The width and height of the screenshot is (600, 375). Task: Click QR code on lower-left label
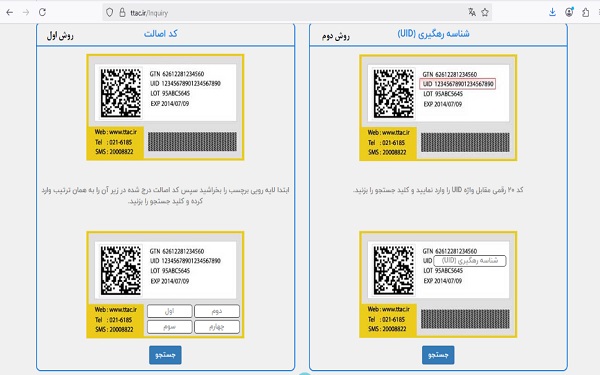click(x=121, y=271)
